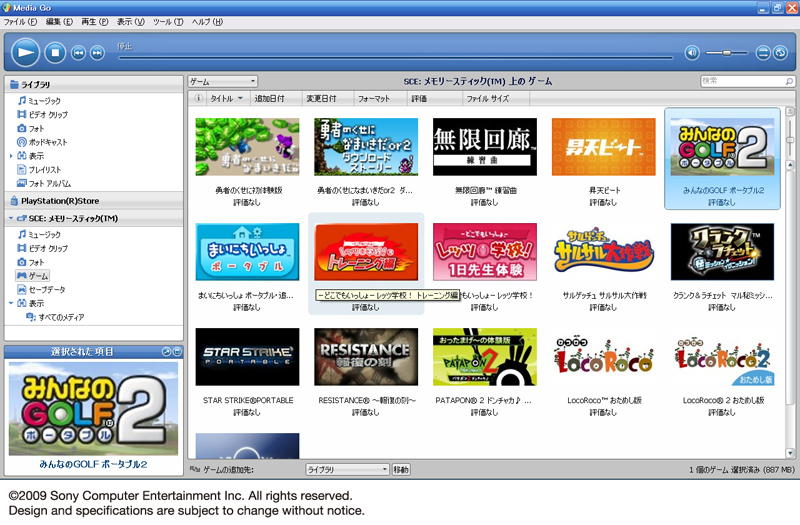Select みんなのGOLF ポータブル2 thumbnail in grid

722,147
